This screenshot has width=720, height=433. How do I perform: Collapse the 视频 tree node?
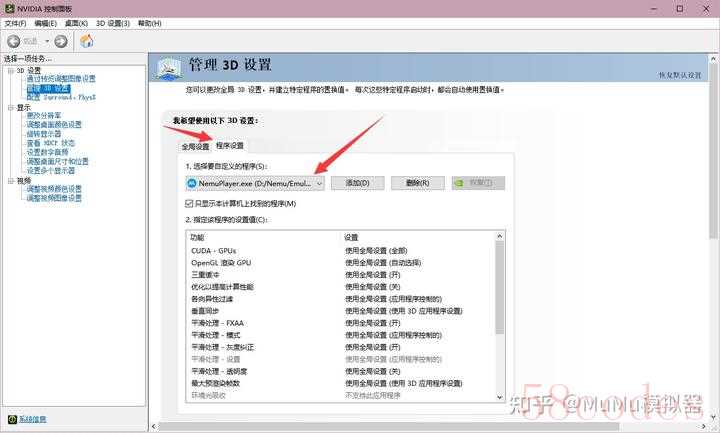pos(11,181)
